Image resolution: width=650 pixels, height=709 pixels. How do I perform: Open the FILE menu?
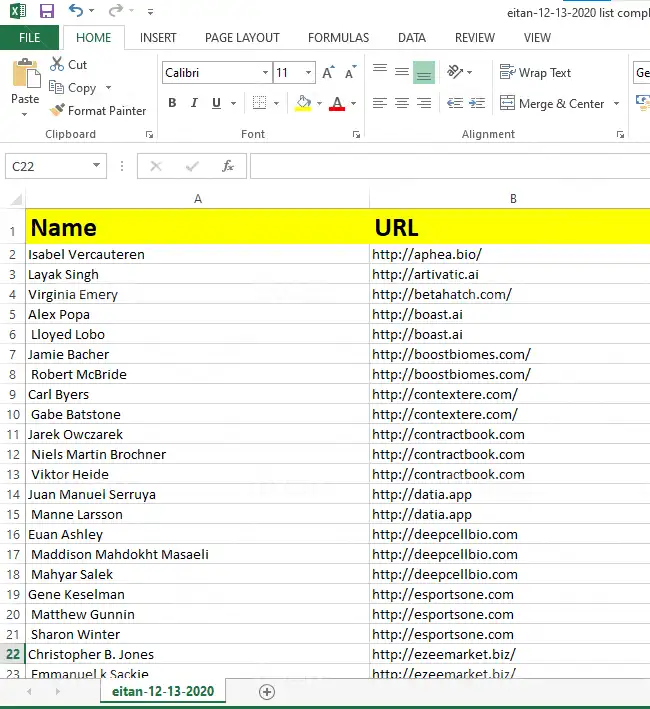[30, 38]
